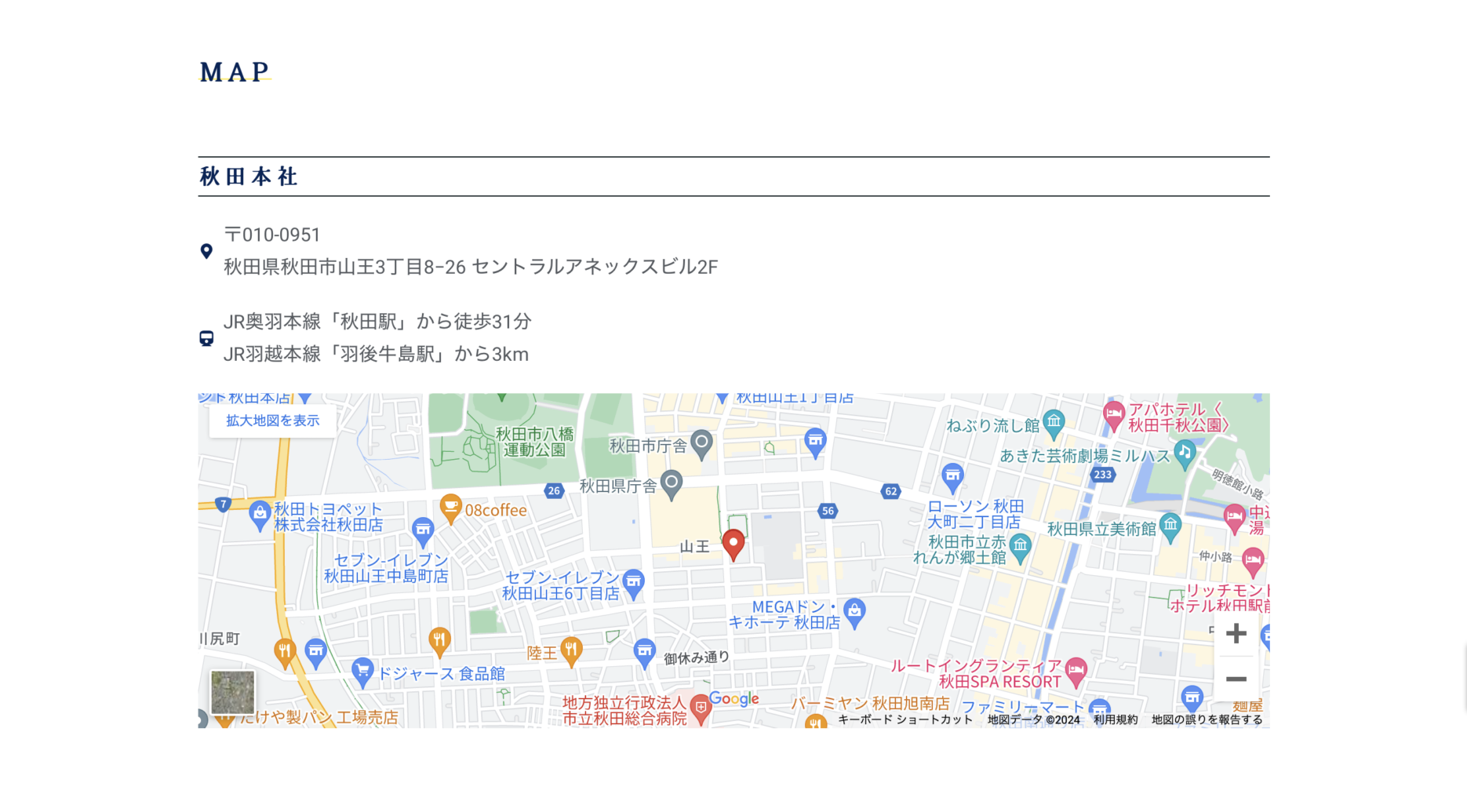
Task: Click the ねぶり流し館 museum marker
Action: click(x=1054, y=424)
